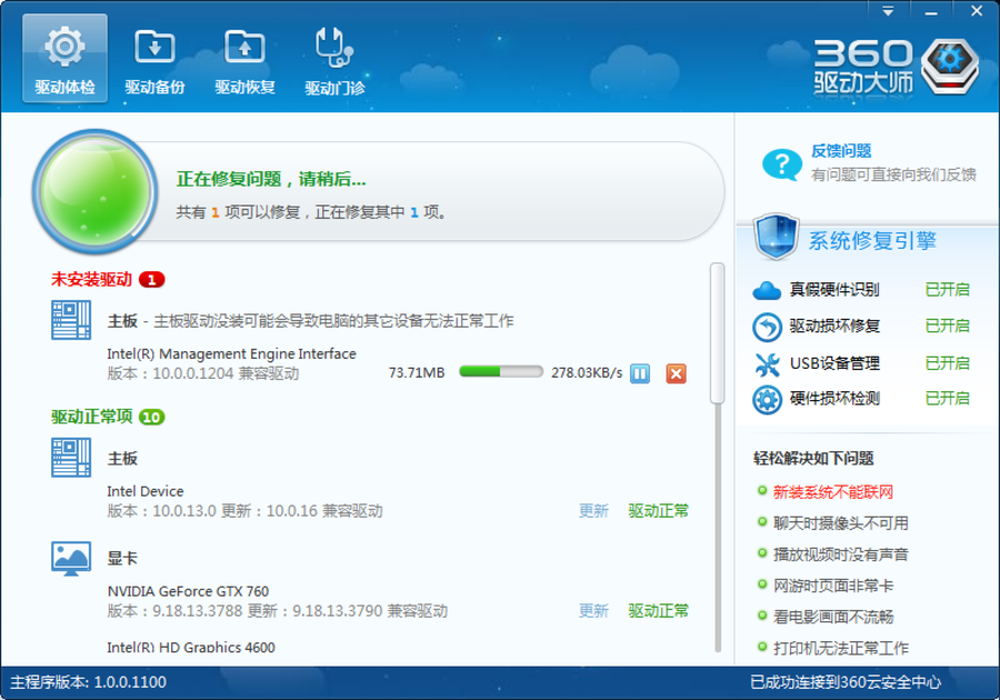Open the 播放视频时没有声音 troubleshooting link
This screenshot has height=700, width=1000.
[841, 555]
